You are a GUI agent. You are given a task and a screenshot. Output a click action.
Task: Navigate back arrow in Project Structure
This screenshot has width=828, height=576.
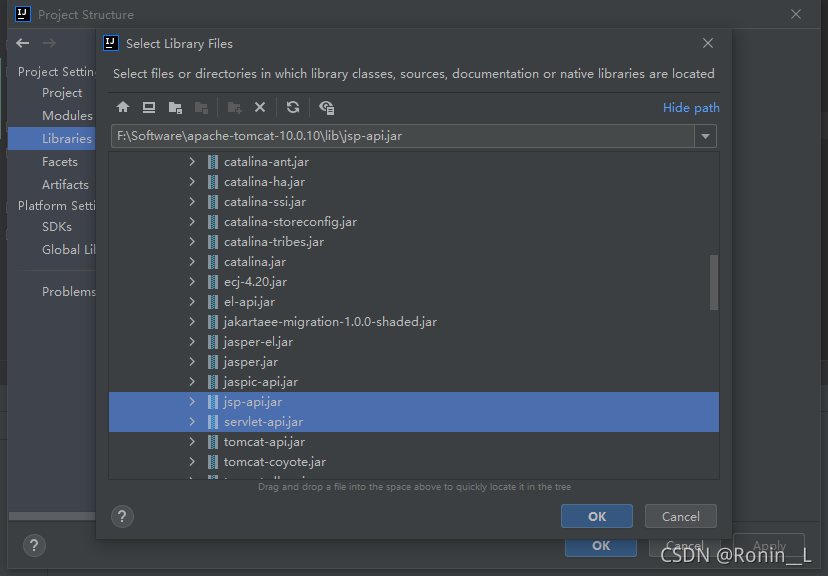[23, 43]
